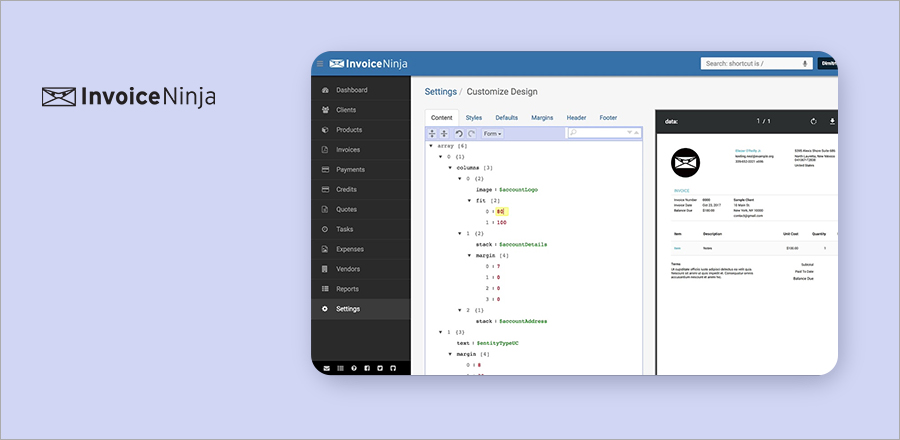Click the Settings breadcrumb link
Screen dimensions: 900x440
click(x=441, y=92)
